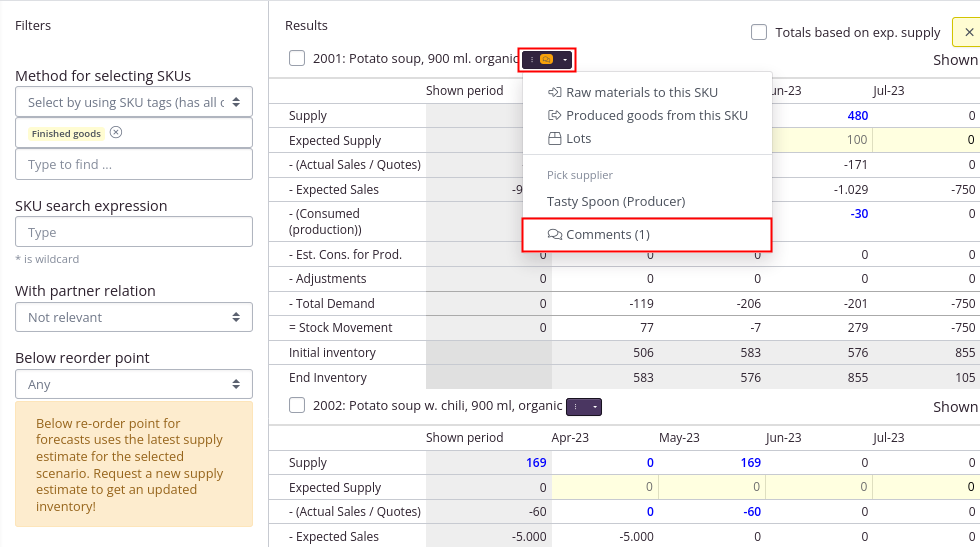Enable Totals based on exp. supply
The image size is (980, 547).
[759, 32]
